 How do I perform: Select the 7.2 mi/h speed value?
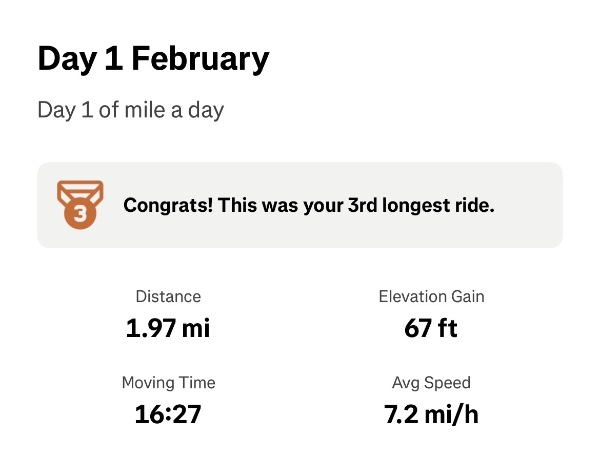pos(432,413)
